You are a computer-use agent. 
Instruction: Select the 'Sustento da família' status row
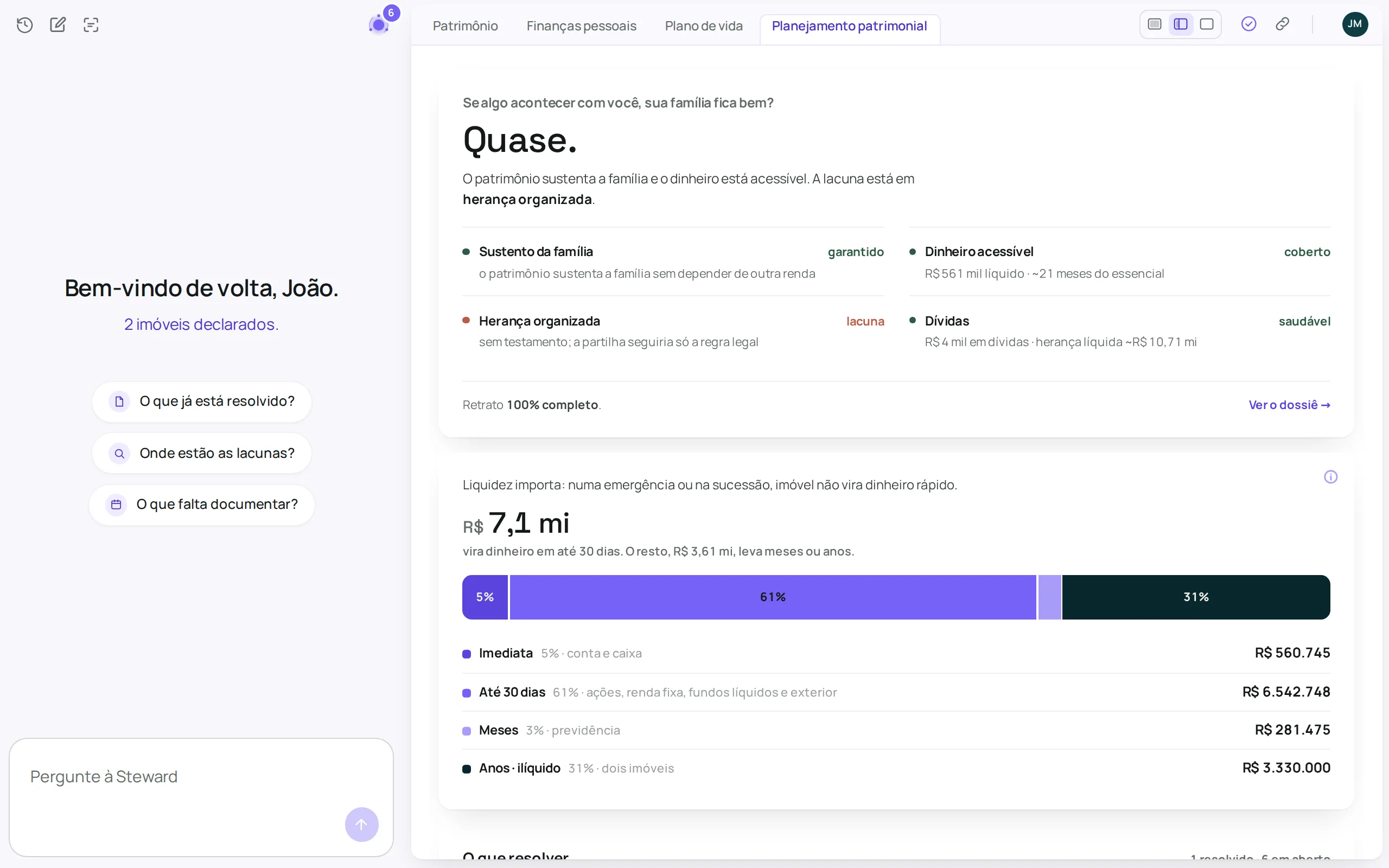[x=673, y=262]
